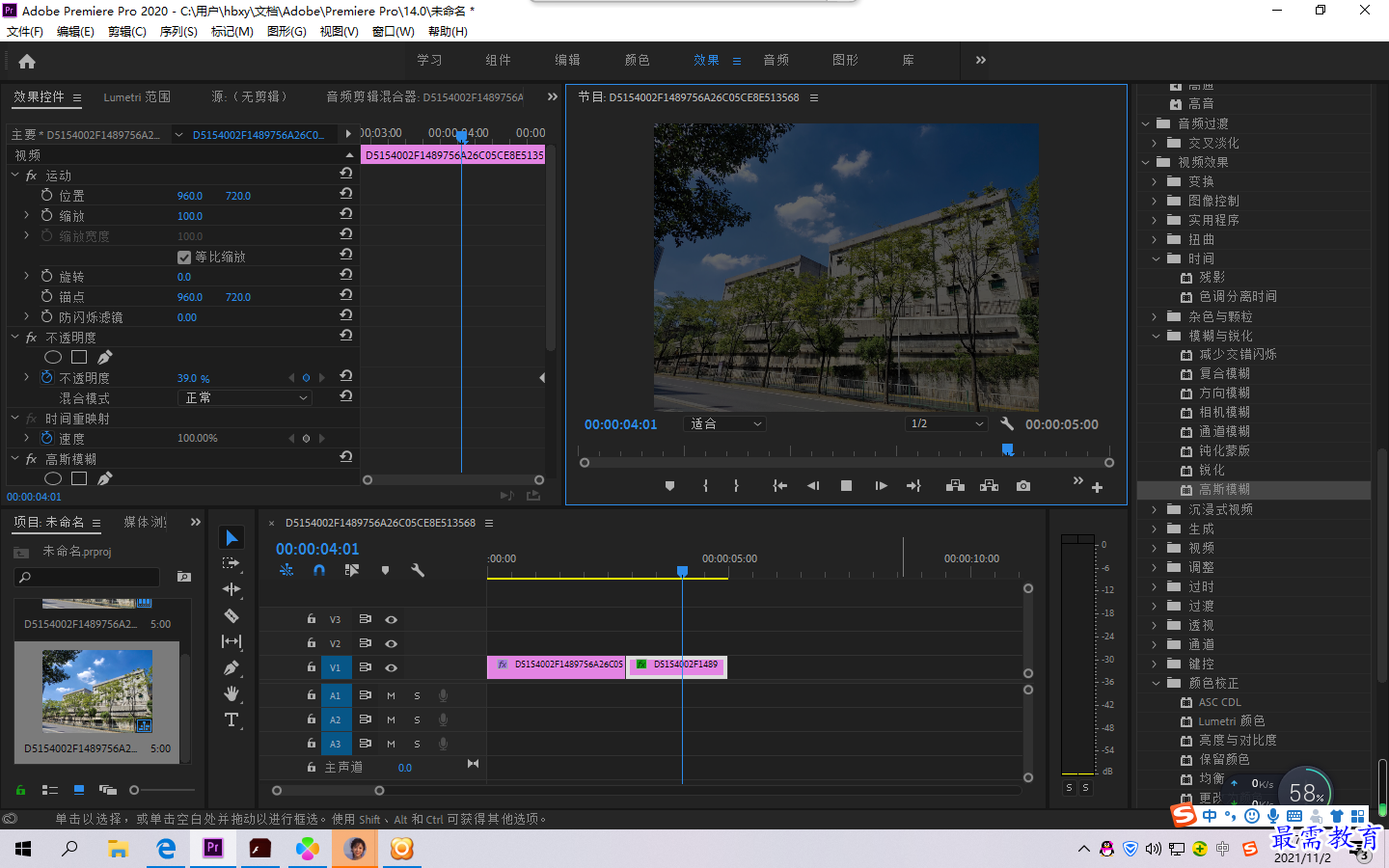Select the Slip tool
This screenshot has width=1389, height=868.
[x=231, y=641]
